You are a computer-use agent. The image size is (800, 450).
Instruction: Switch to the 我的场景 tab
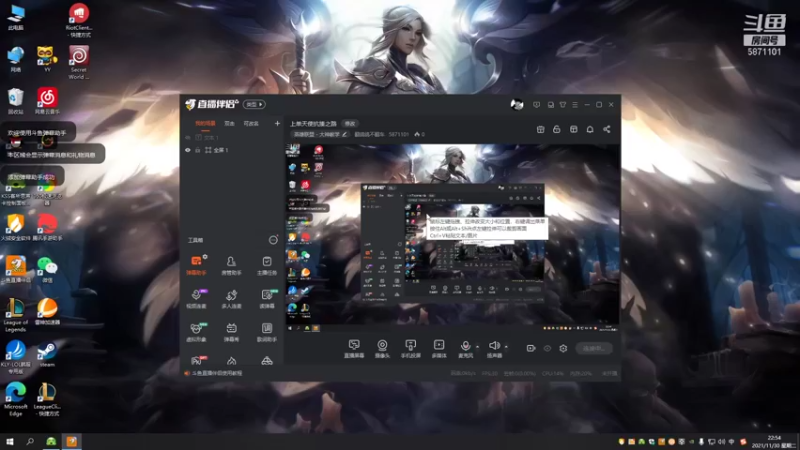(205, 123)
